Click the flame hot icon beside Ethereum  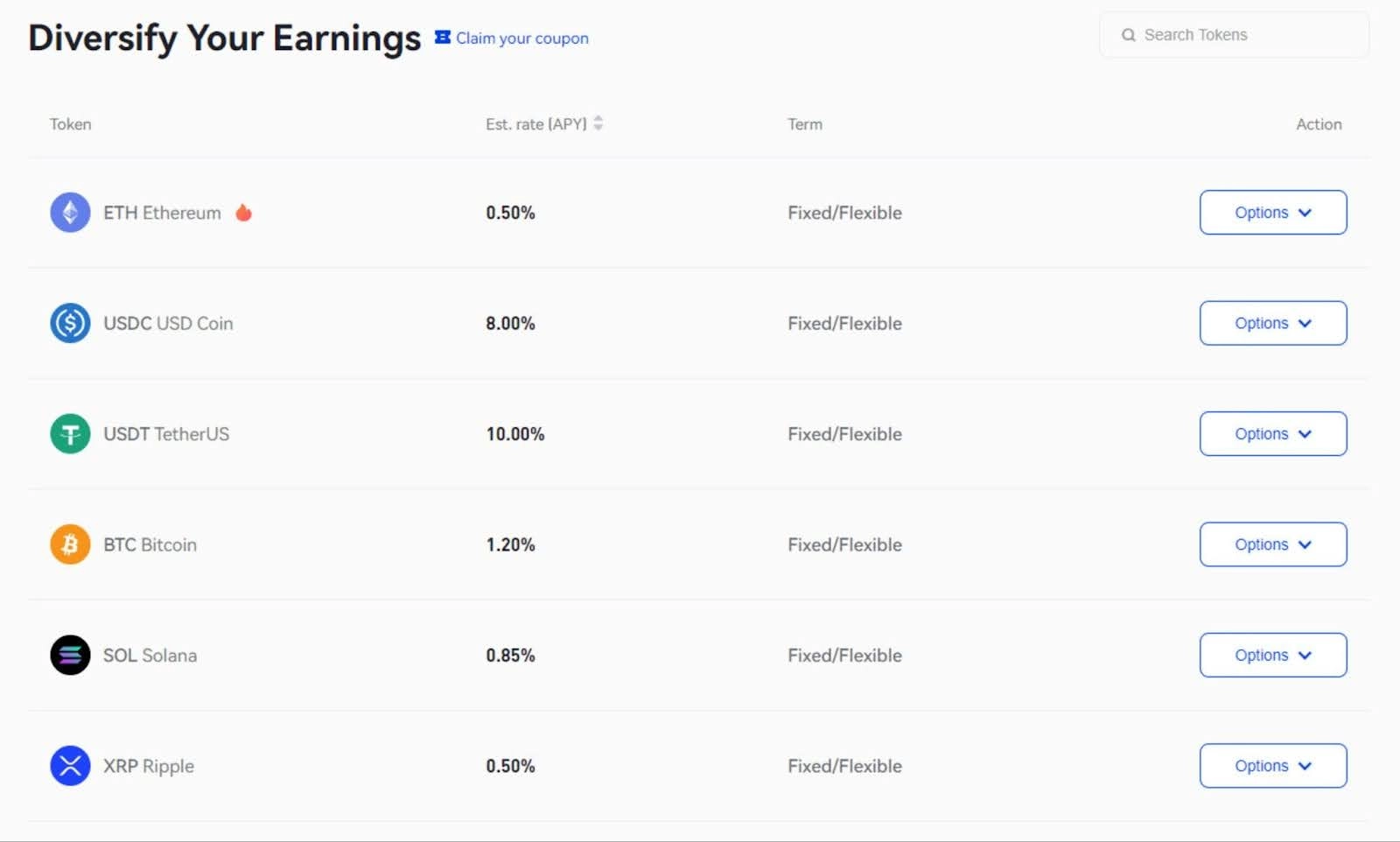coord(244,212)
